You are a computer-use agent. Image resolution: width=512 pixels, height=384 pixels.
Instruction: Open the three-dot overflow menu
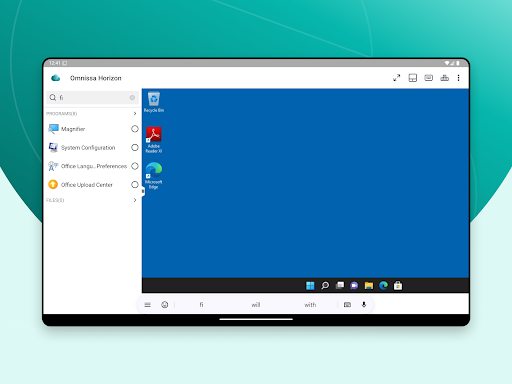(459, 78)
